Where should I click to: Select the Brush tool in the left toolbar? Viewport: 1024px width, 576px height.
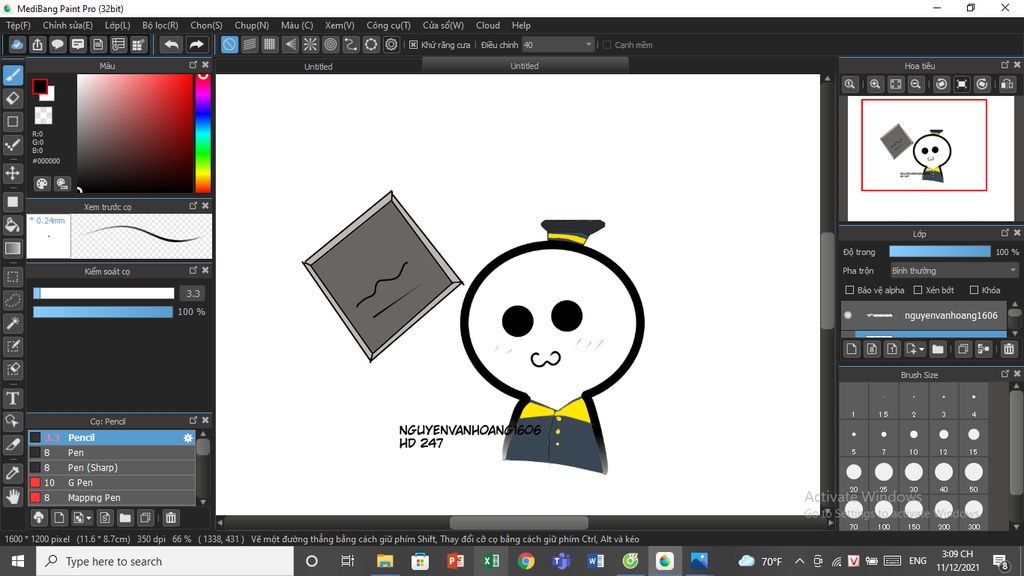(x=12, y=75)
